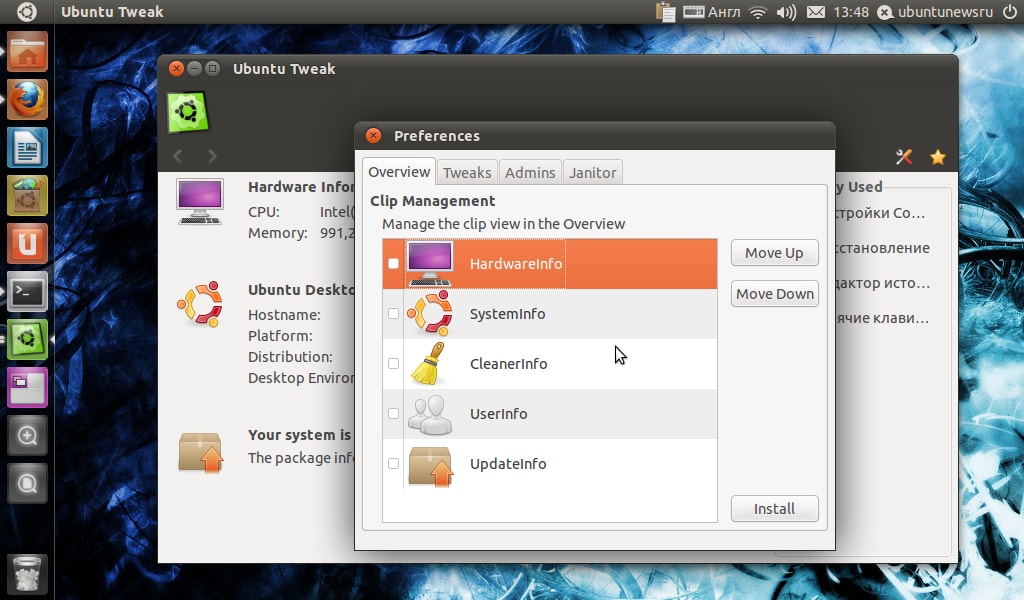
Task: Open the Workspace Switcher in the launcher
Action: coord(27,387)
